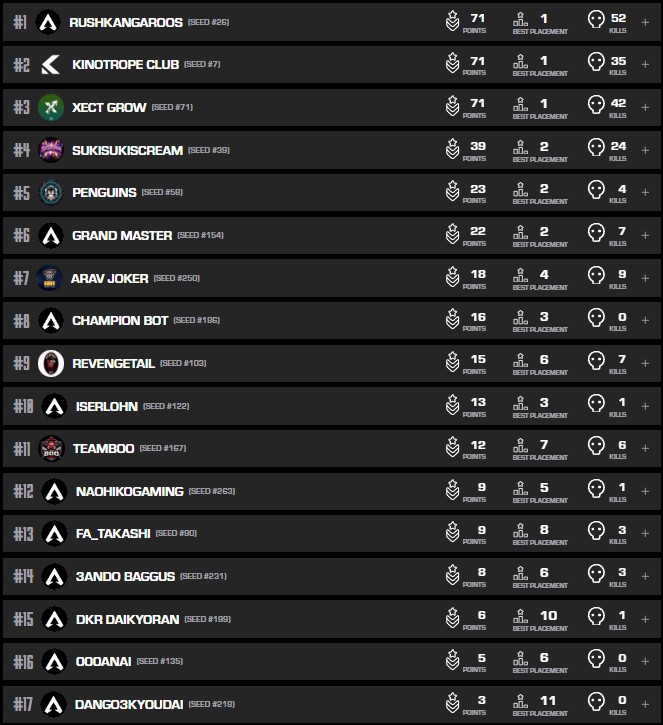Click the Sukisukiscream team avatar

click(x=51, y=150)
